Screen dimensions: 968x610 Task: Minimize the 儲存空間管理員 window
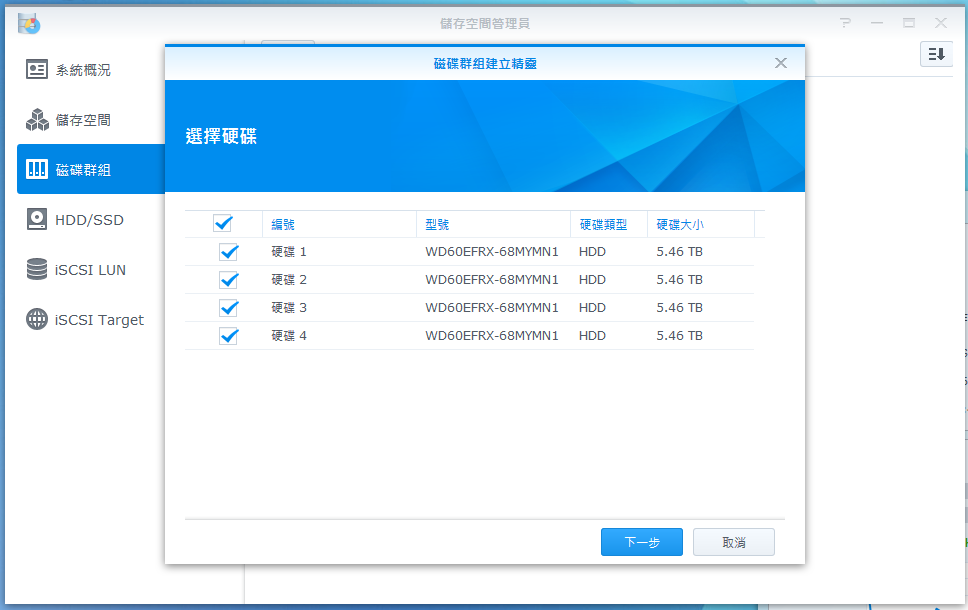click(877, 23)
